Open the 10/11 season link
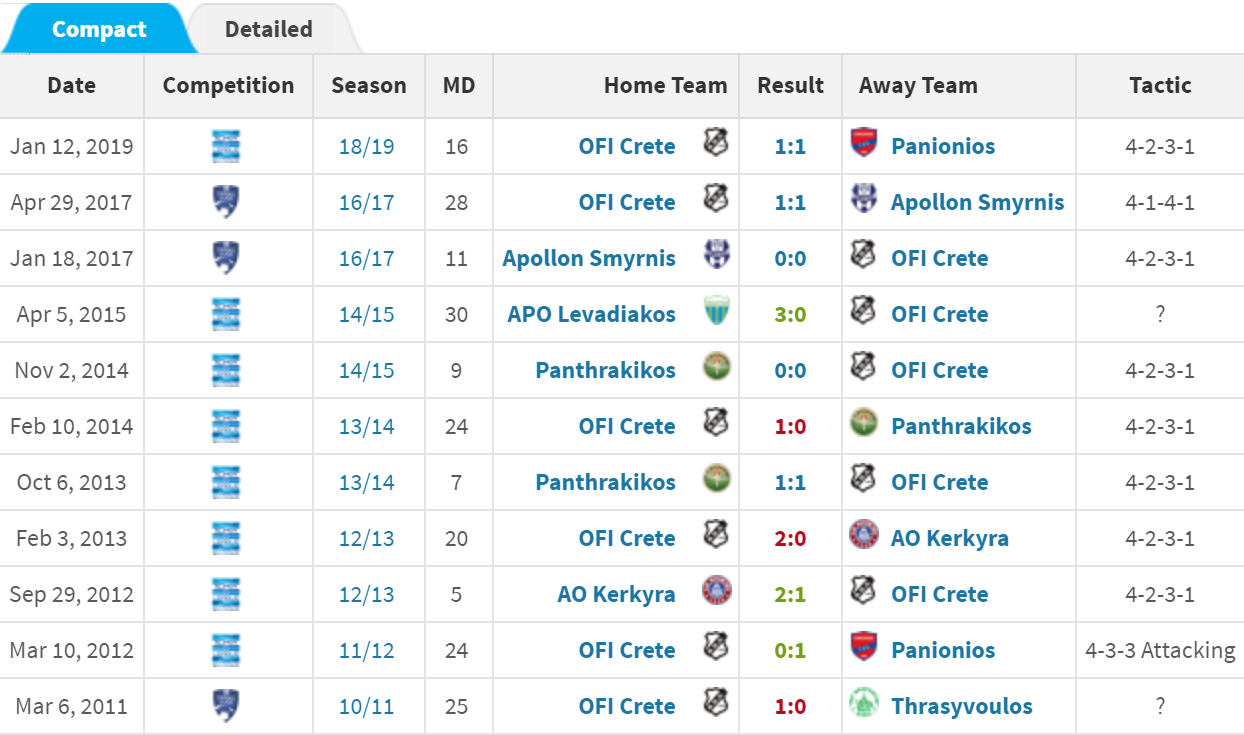Viewport: 1244px width, 735px height. click(367, 706)
